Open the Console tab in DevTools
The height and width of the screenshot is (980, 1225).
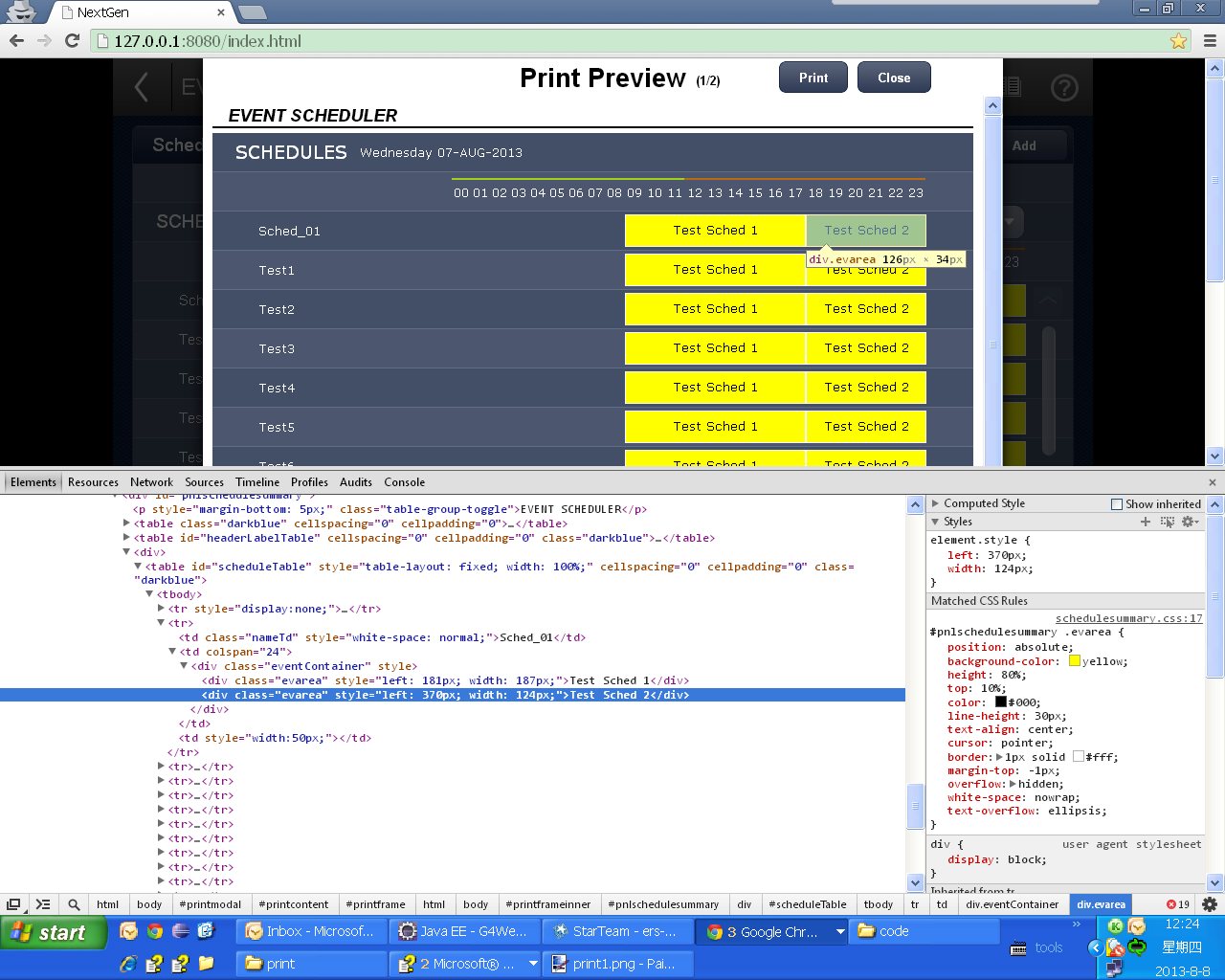404,482
